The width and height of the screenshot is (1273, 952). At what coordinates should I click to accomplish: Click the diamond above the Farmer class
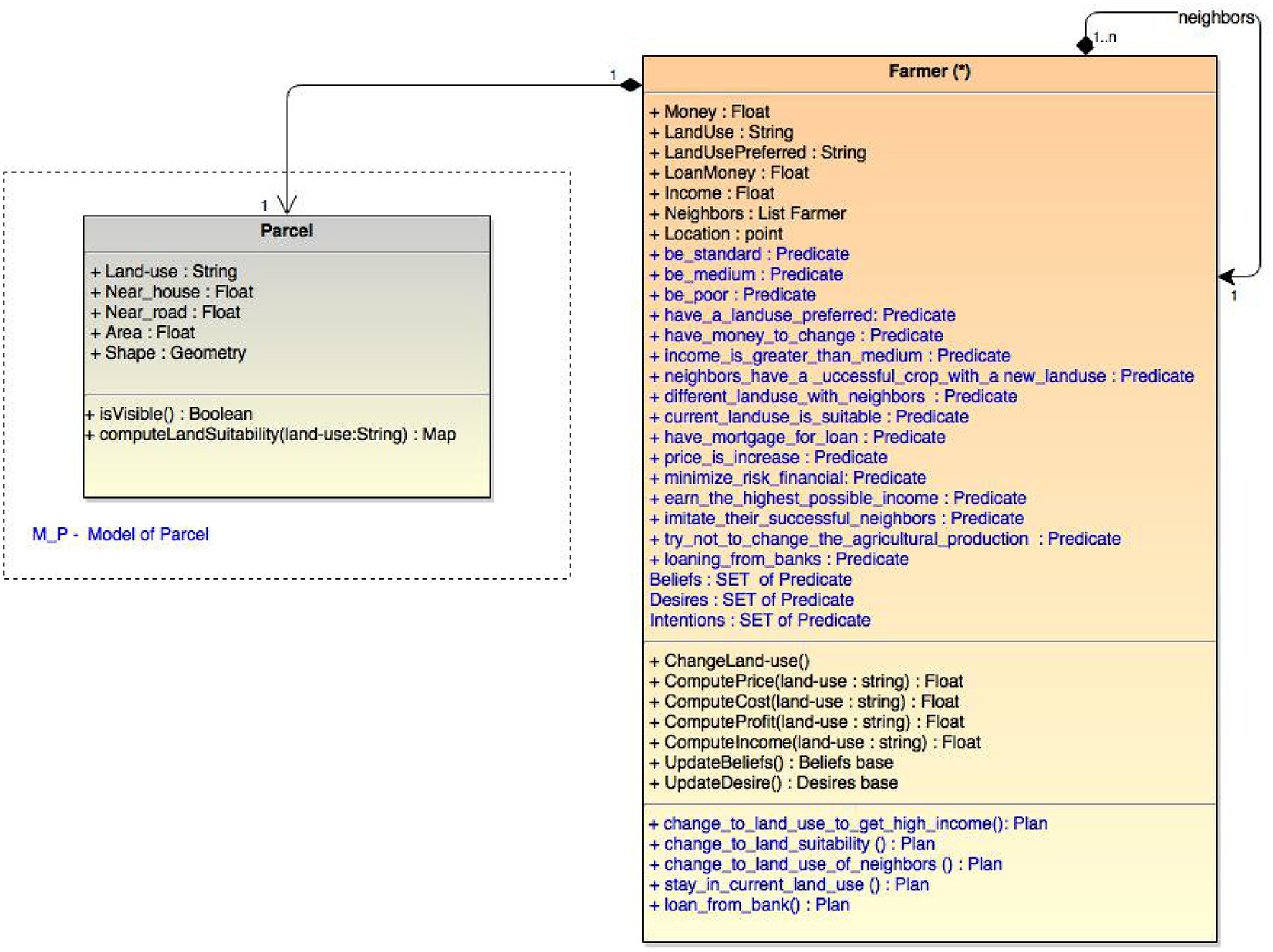pyautogui.click(x=1085, y=45)
